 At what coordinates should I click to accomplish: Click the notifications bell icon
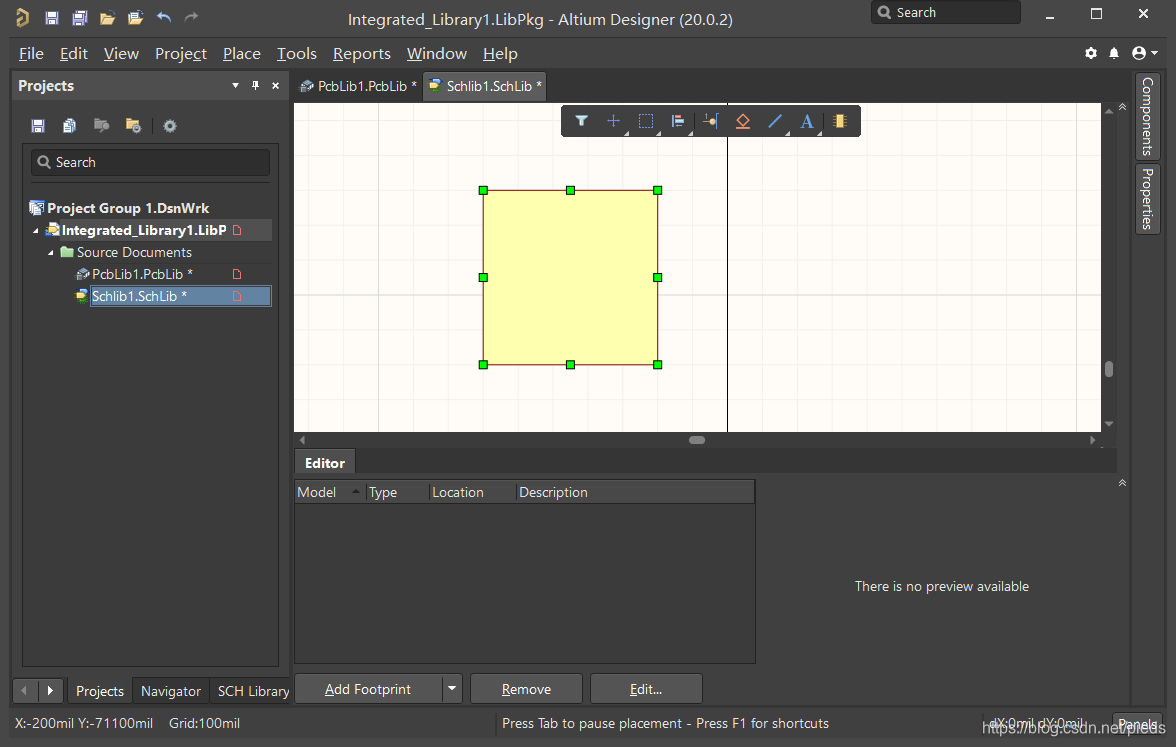(x=1115, y=53)
